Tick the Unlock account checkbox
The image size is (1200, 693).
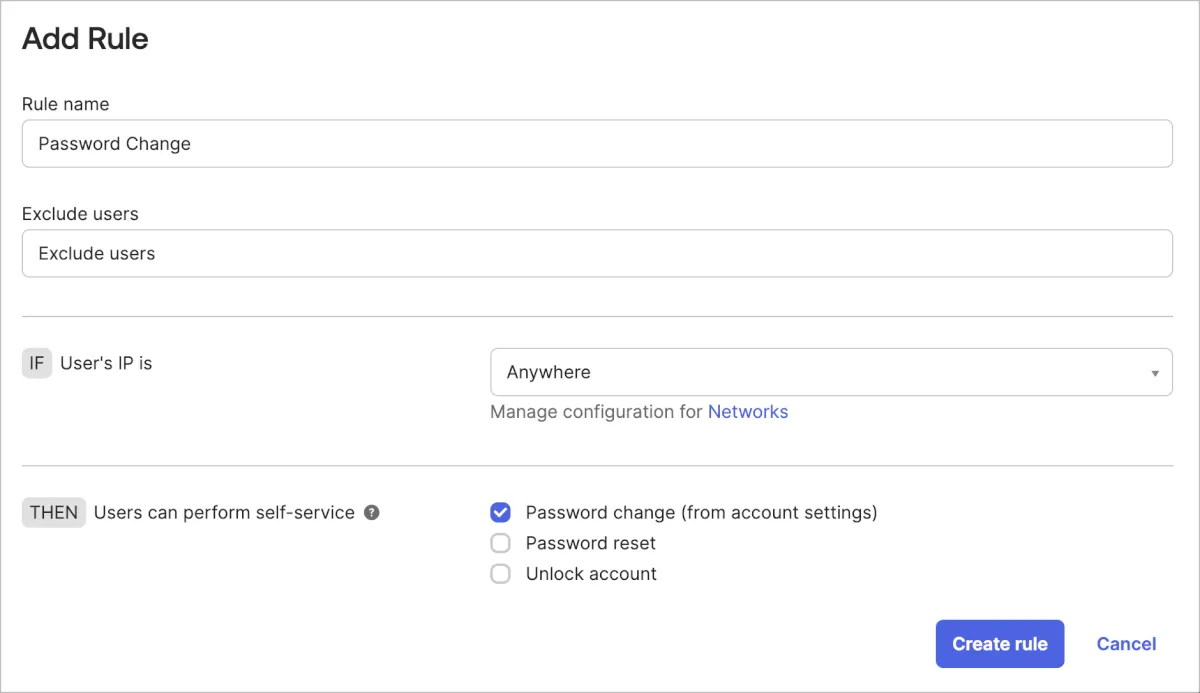(500, 574)
